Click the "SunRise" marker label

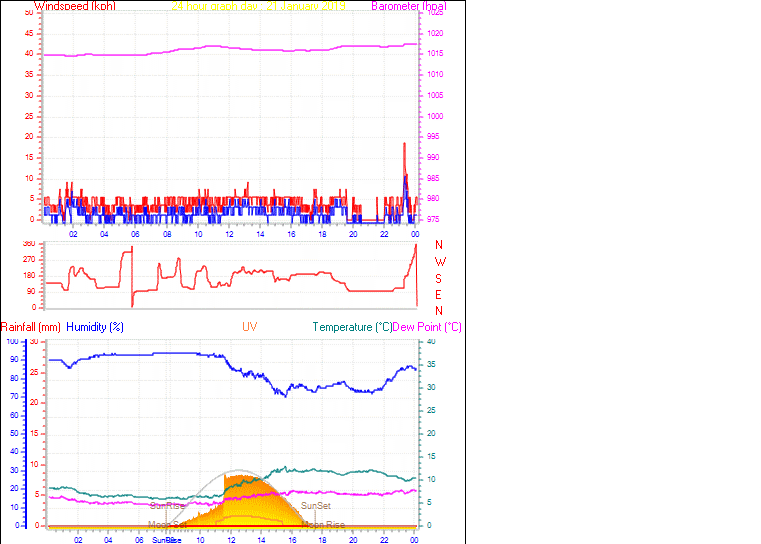[x=167, y=506]
